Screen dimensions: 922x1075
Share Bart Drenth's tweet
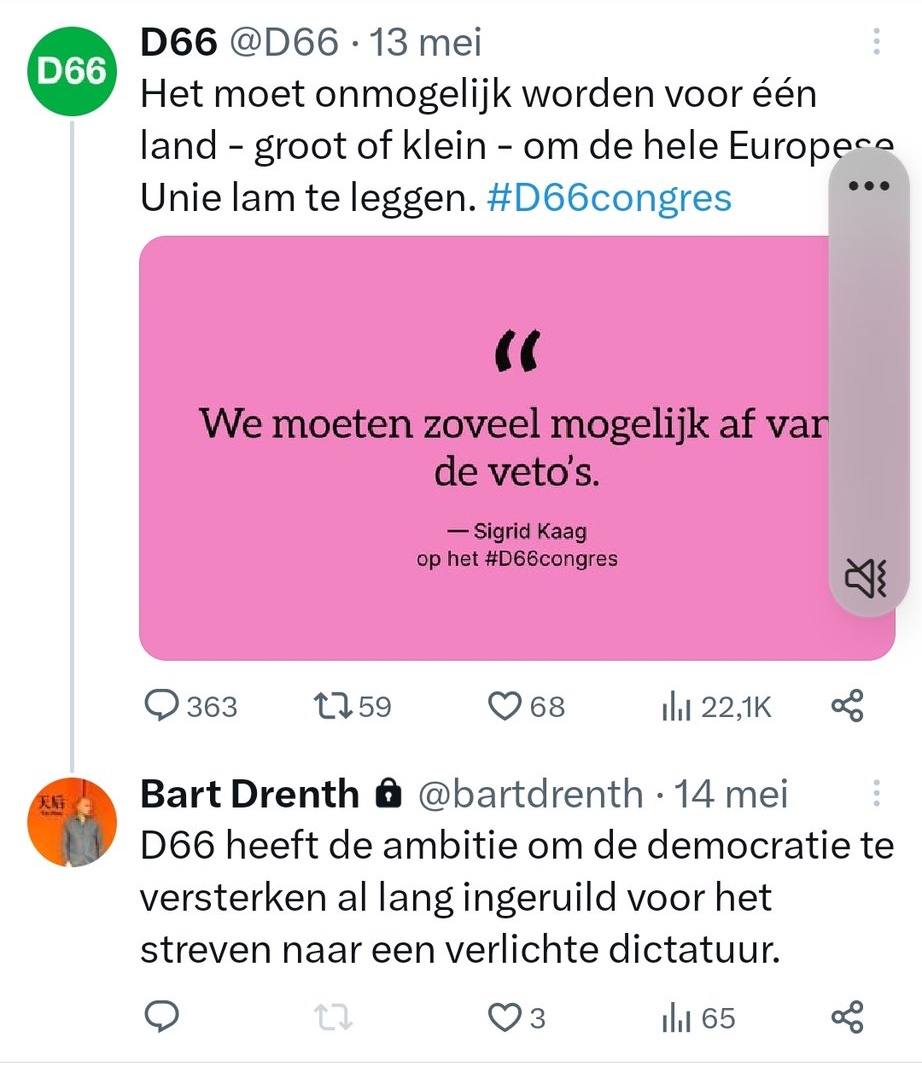846,1017
